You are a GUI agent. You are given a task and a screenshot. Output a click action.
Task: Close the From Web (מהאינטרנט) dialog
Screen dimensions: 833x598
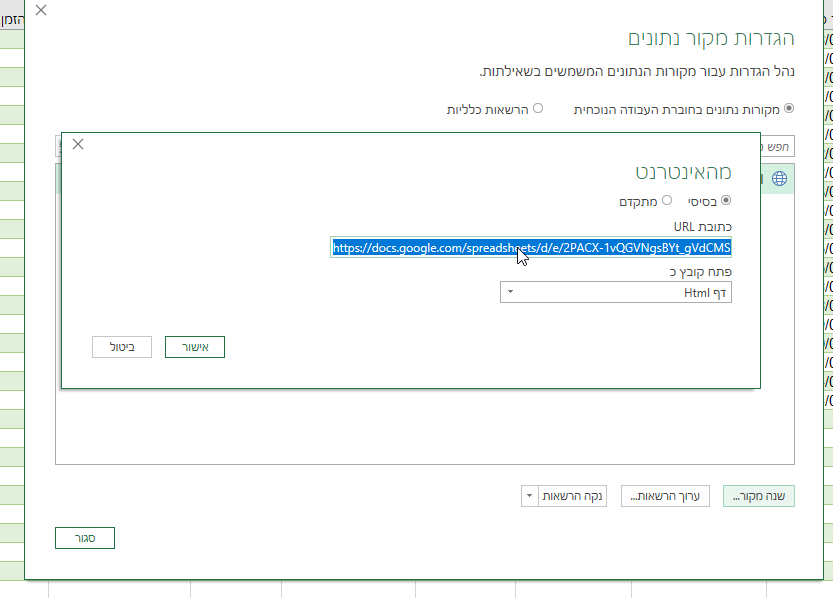[78, 144]
